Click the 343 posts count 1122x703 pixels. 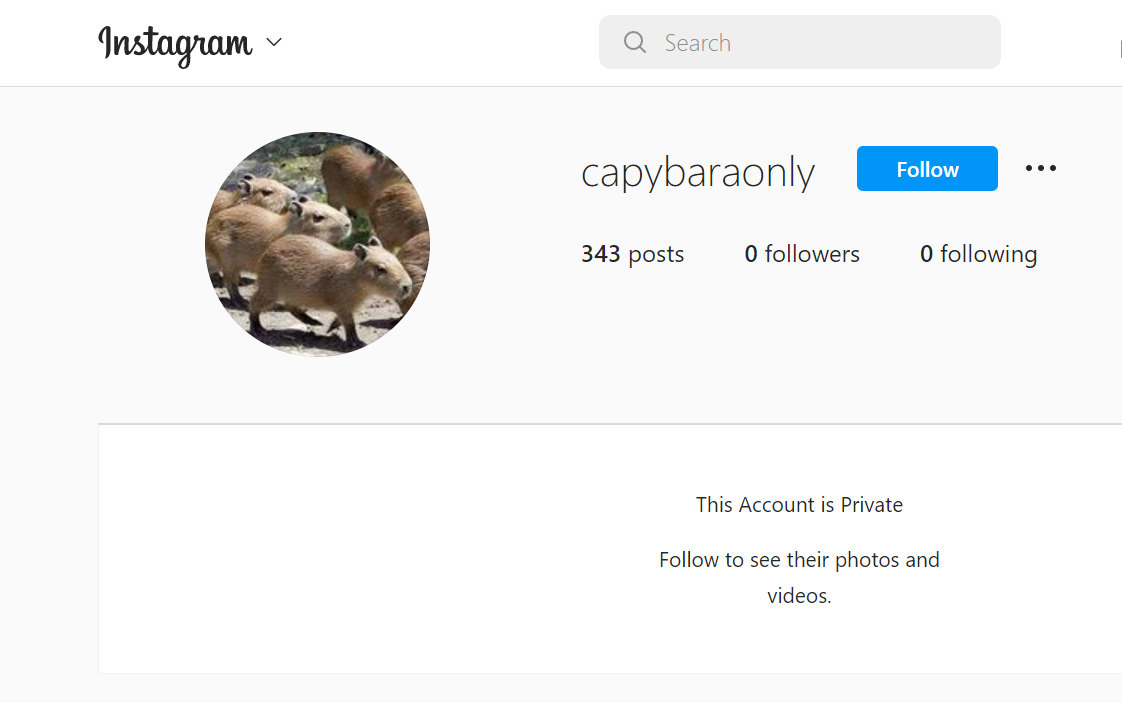click(633, 254)
